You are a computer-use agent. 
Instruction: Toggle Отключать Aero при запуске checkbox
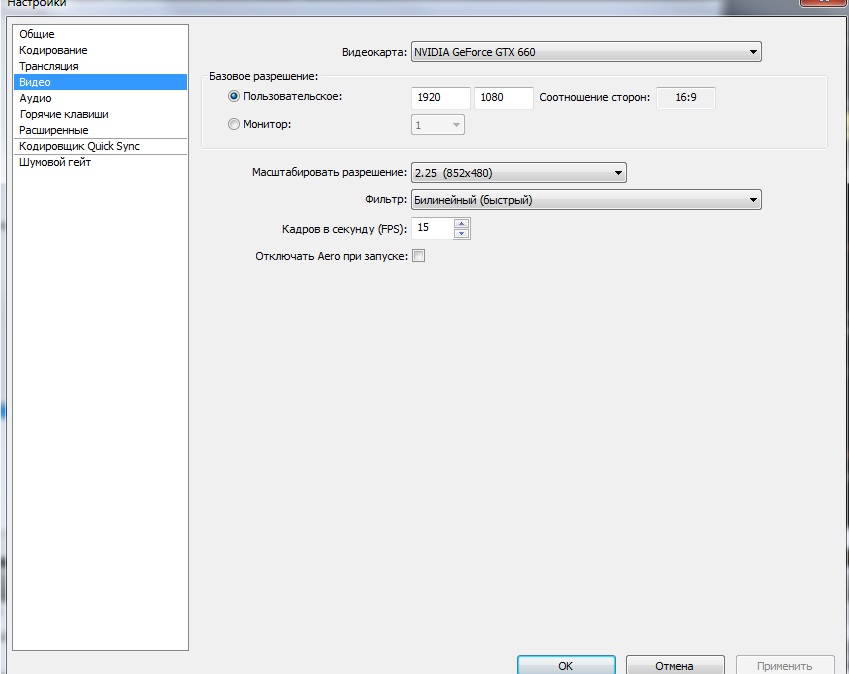coord(419,256)
